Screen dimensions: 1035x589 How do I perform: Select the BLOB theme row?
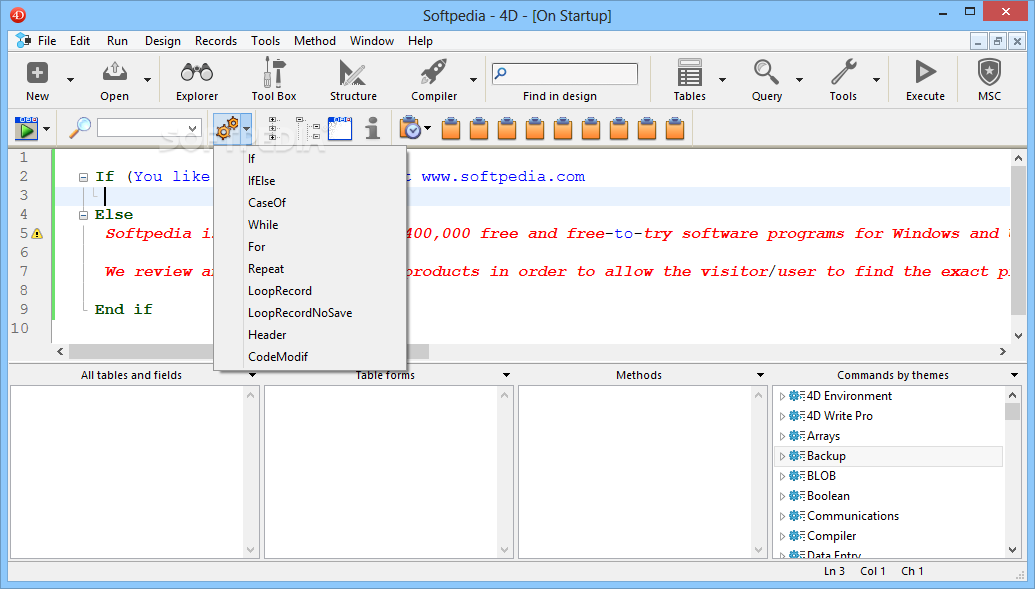888,476
